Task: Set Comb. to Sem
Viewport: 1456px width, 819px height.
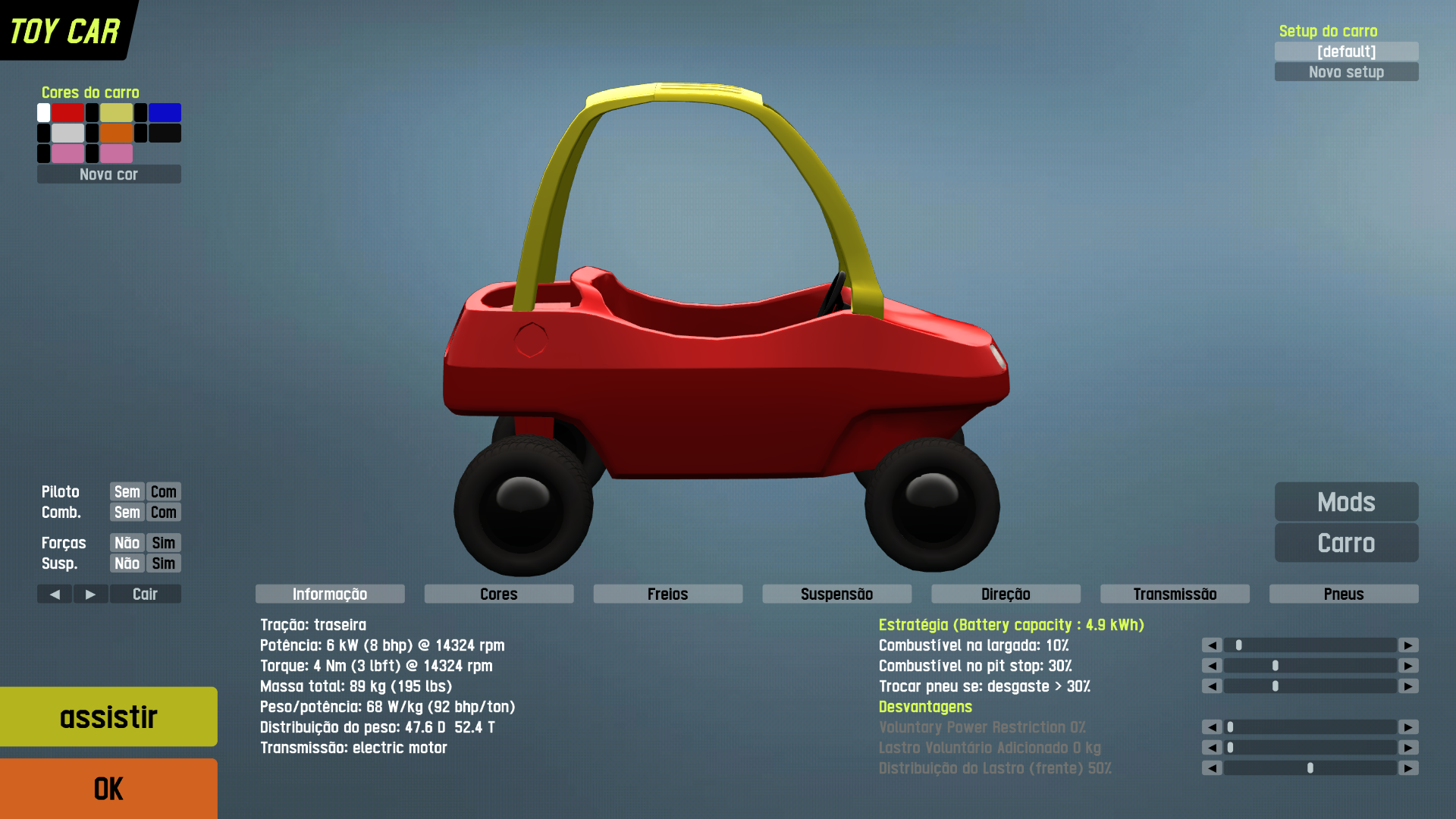Action: pos(127,512)
